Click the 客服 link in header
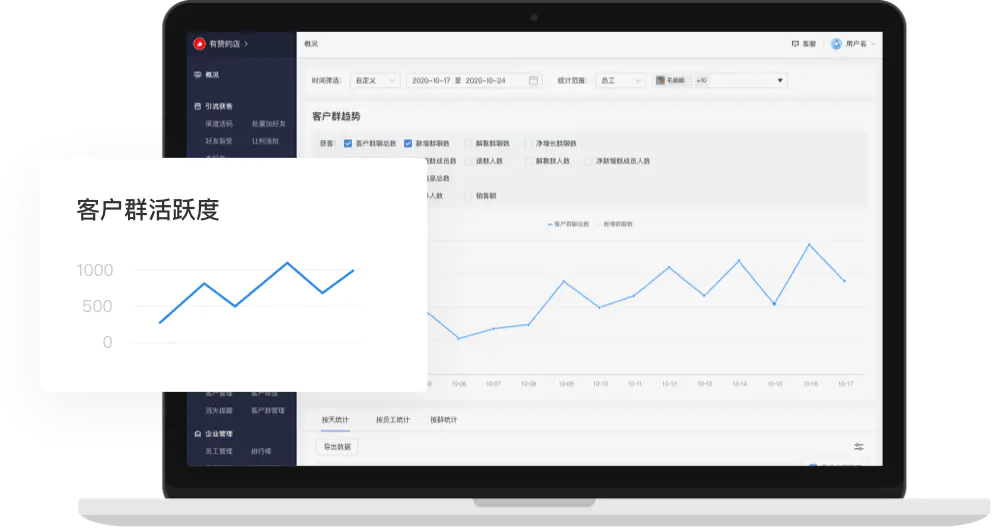Screen dimensions: 992x528 coord(809,44)
